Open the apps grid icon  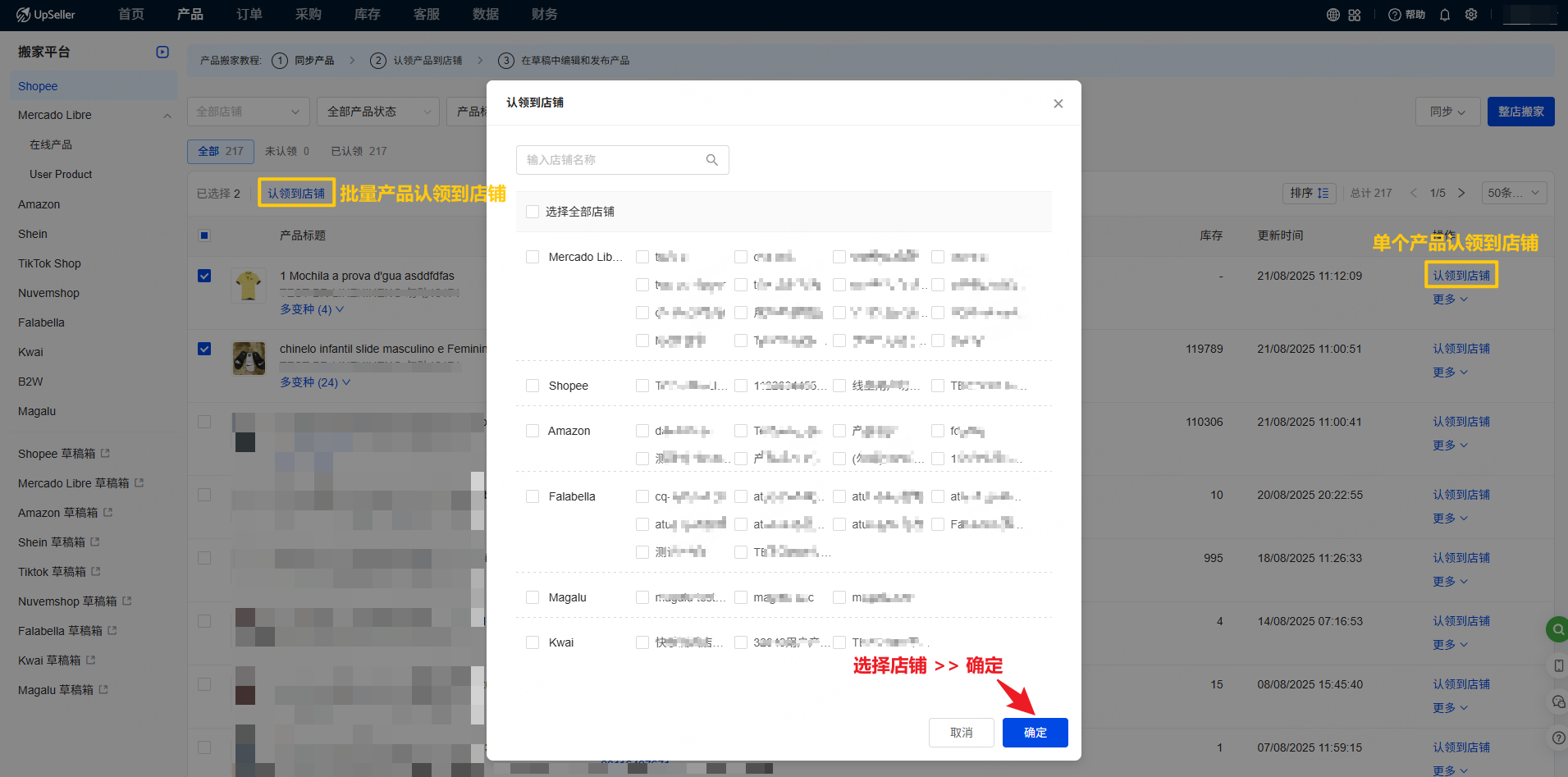[1355, 15]
